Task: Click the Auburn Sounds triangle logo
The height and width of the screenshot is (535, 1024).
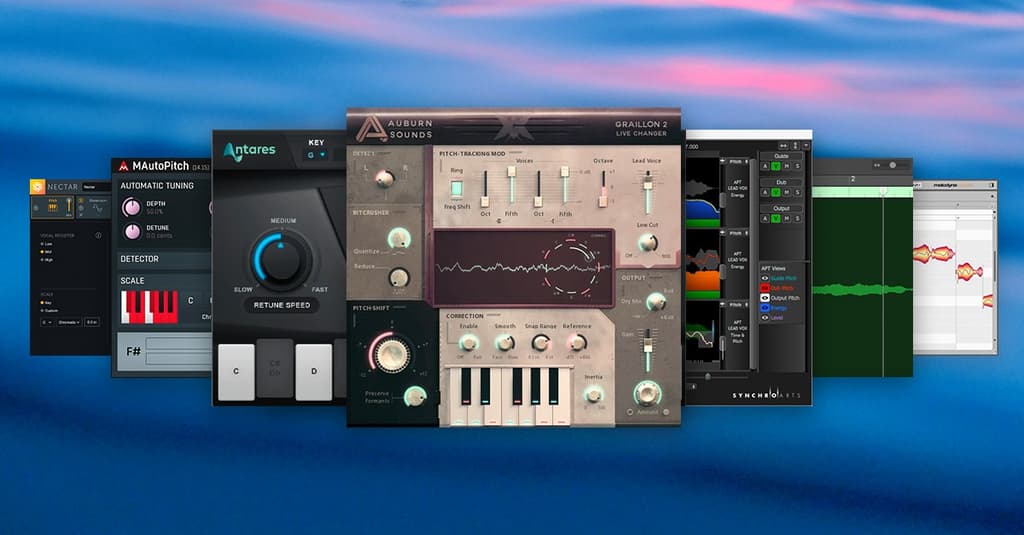Action: point(370,129)
